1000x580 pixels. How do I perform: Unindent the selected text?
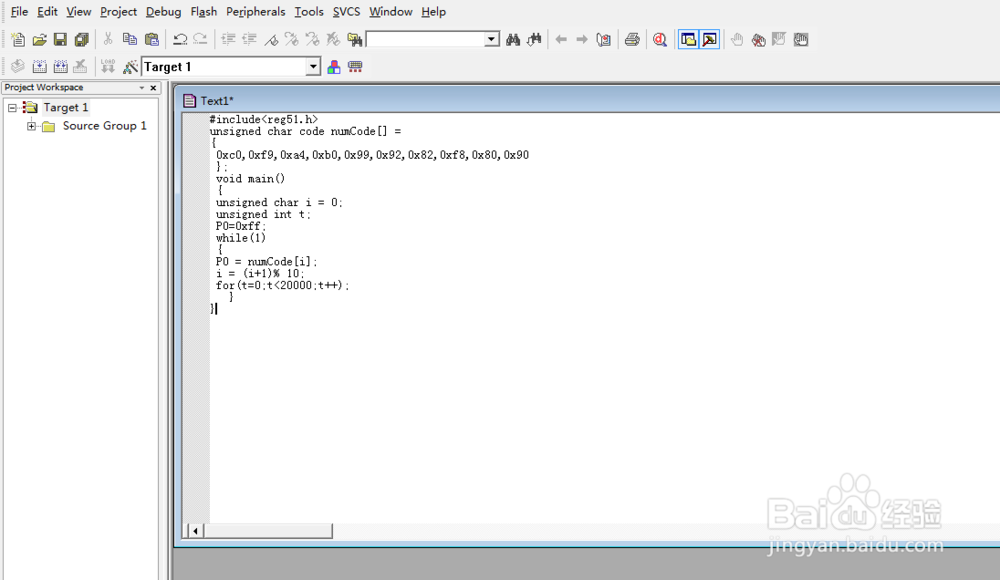coord(249,40)
